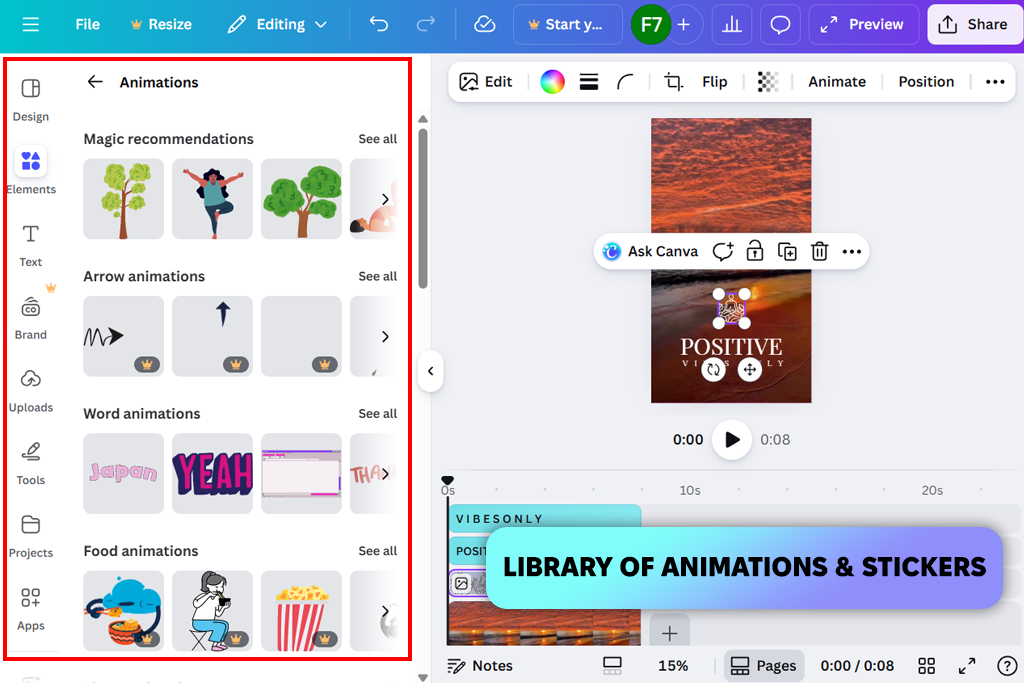Duplicate the selected element
Image resolution: width=1024 pixels, height=683 pixels.
point(787,251)
